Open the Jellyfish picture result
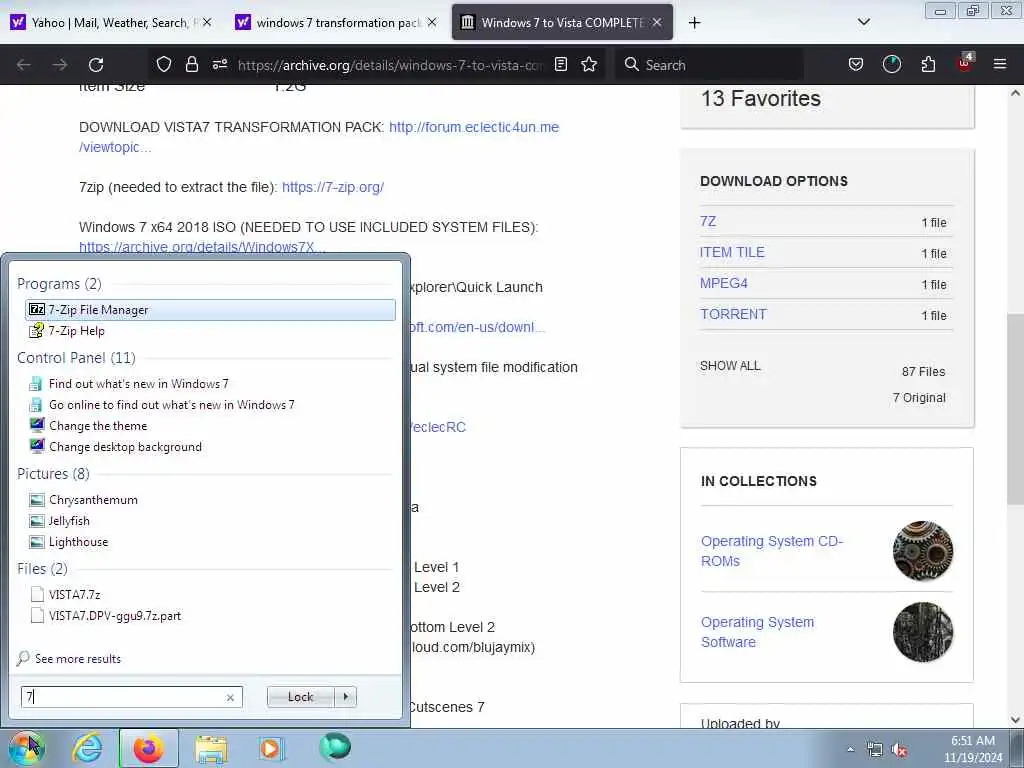1024x768 pixels. [x=69, y=520]
